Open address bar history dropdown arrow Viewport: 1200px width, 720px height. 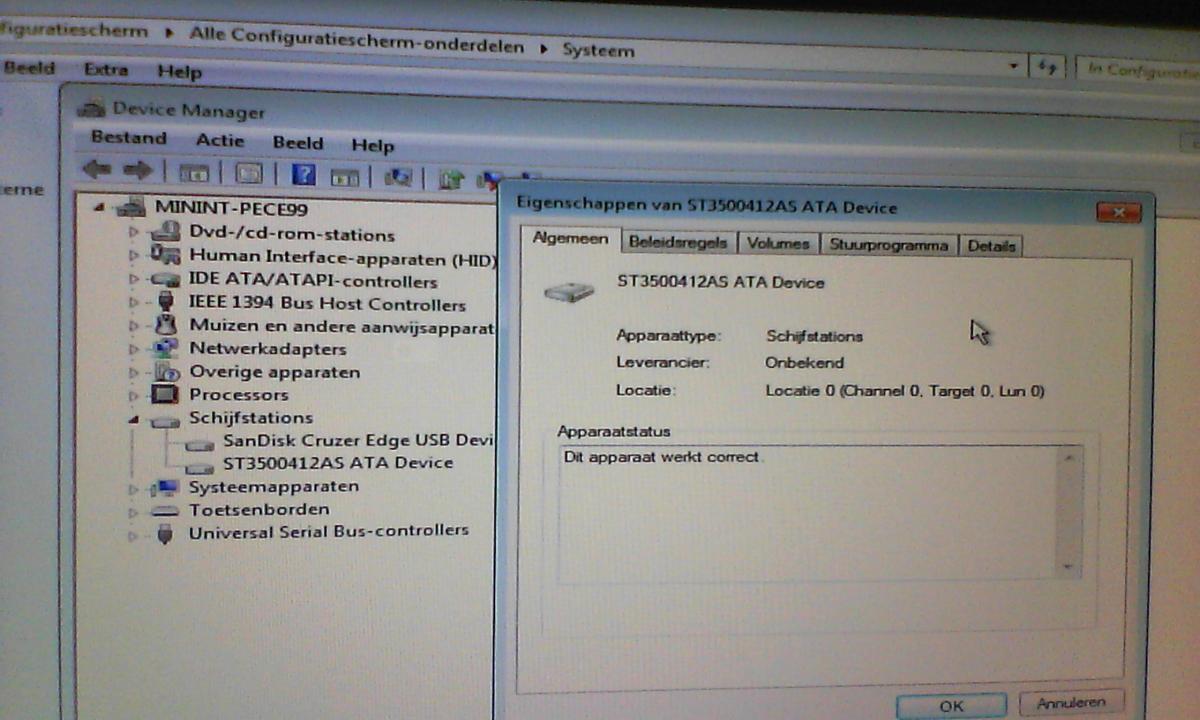click(1015, 67)
